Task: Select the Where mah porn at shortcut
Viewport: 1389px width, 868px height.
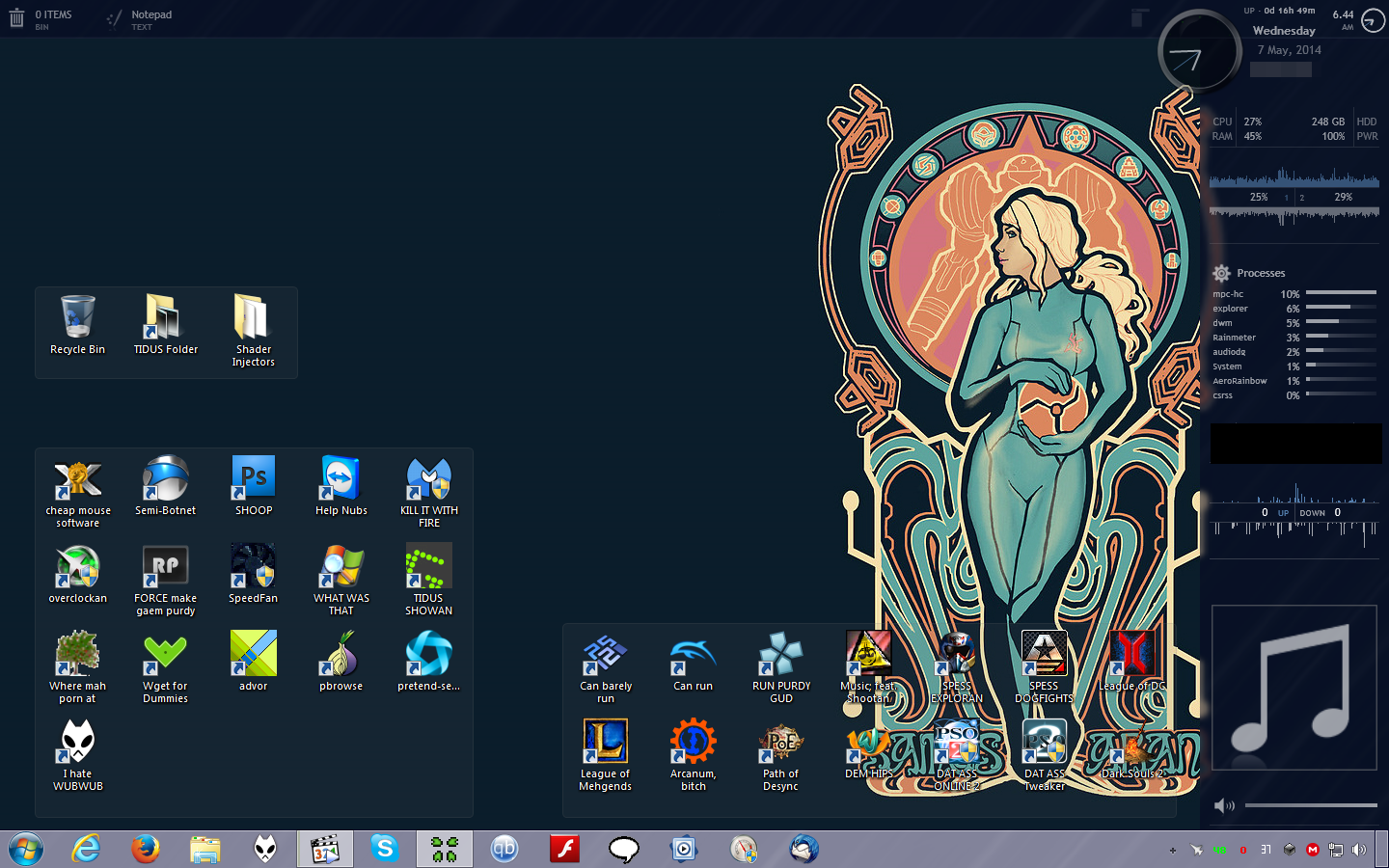Action: click(x=78, y=668)
